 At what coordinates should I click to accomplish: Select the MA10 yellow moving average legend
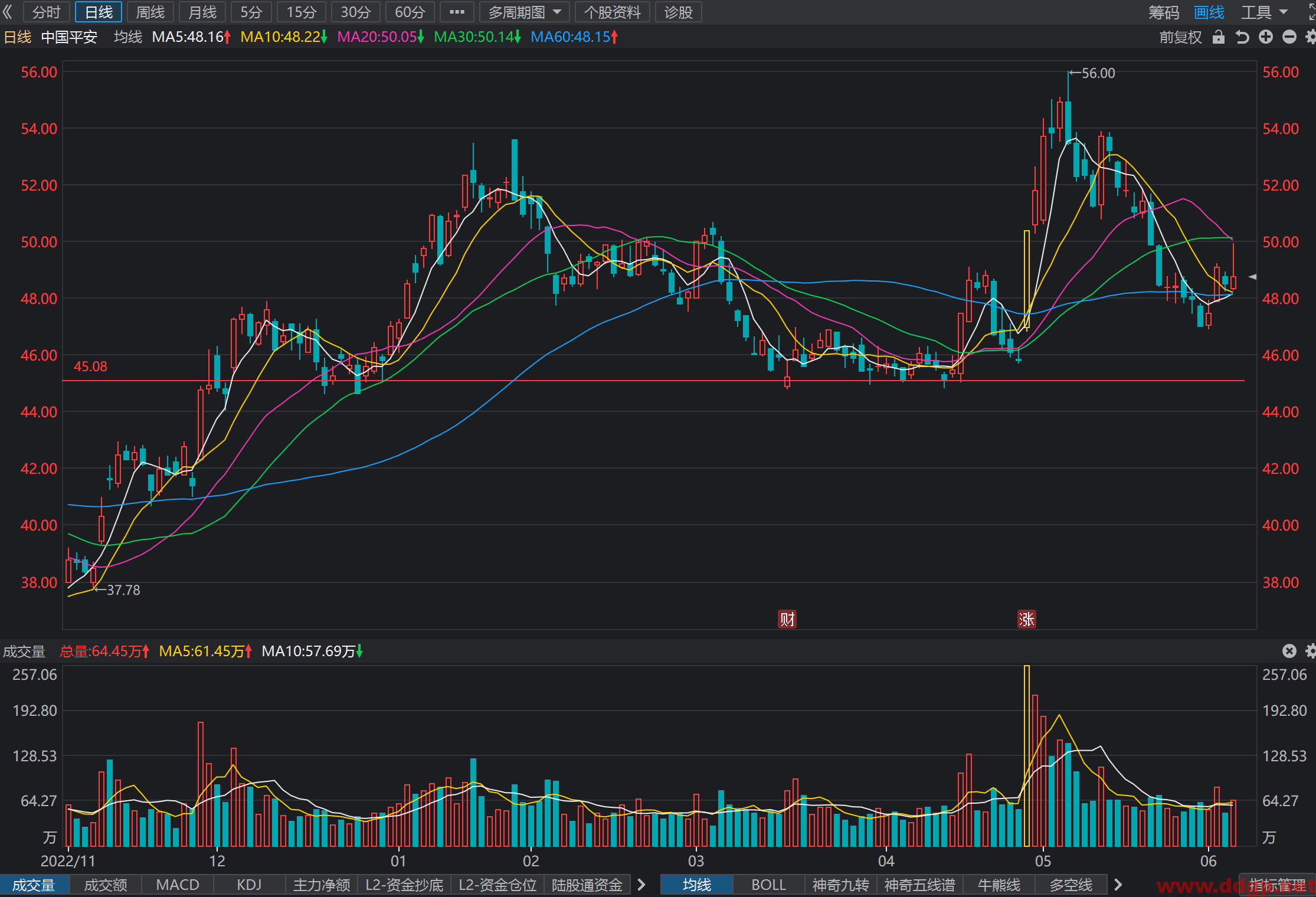tap(284, 37)
